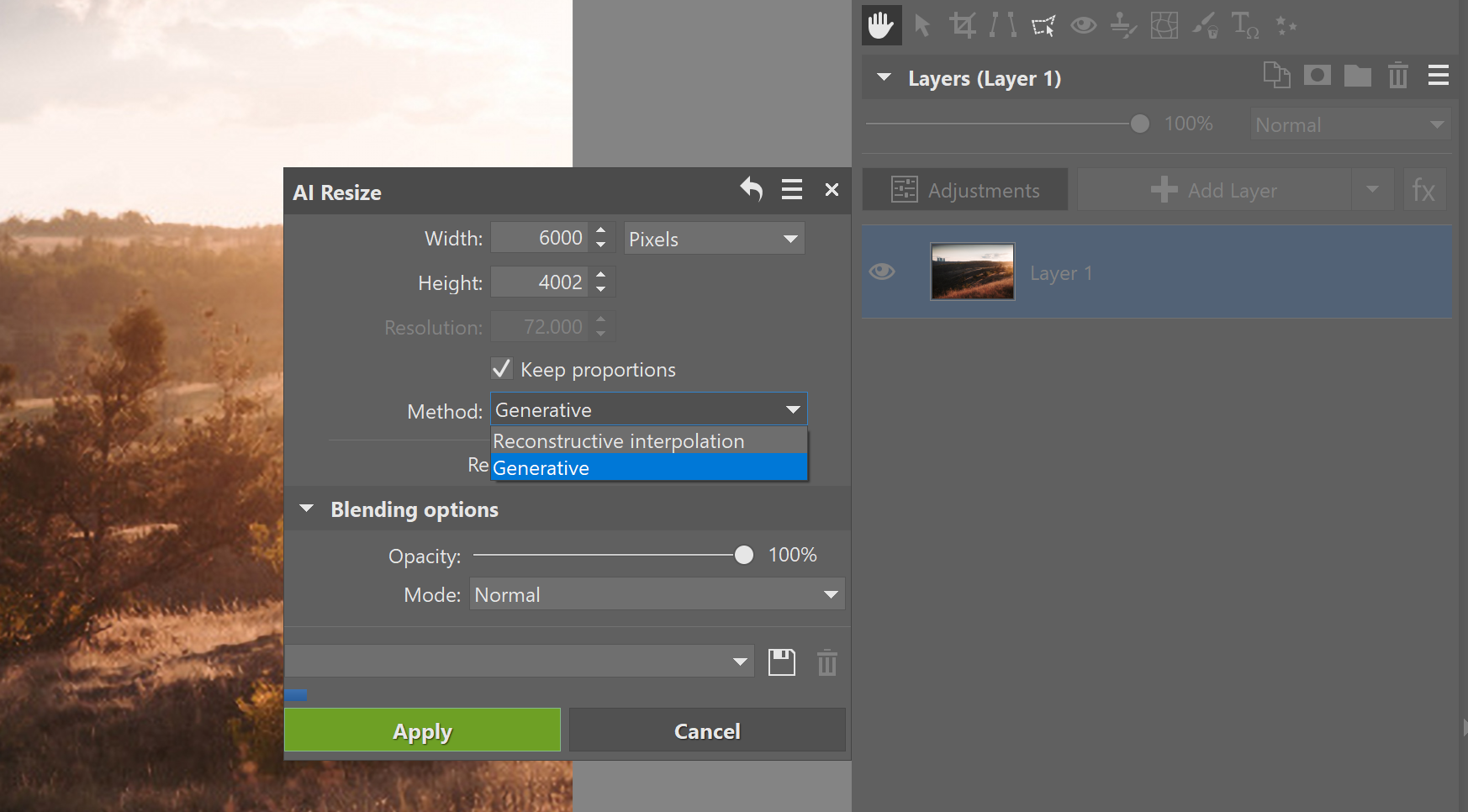The image size is (1468, 812).
Task: Select the Crop tool
Action: [962, 25]
